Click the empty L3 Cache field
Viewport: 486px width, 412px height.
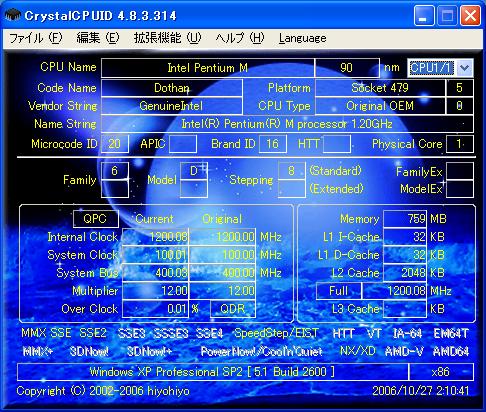405,309
